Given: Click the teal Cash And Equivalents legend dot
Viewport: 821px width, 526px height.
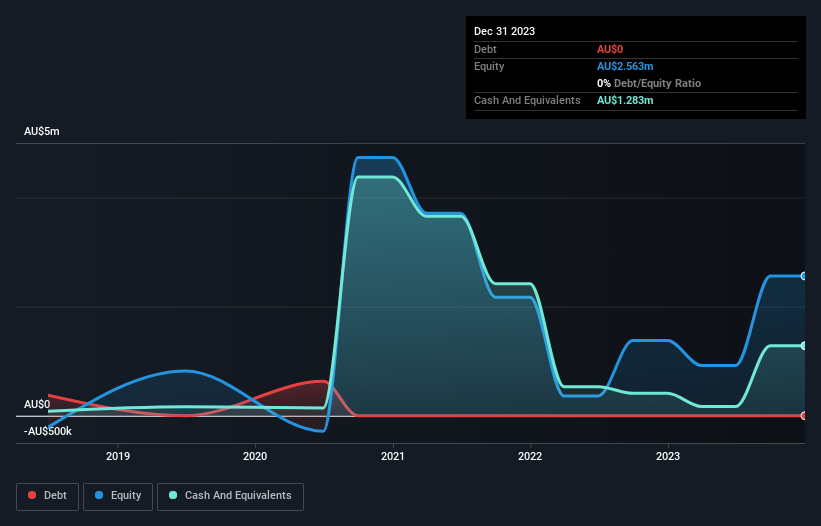Looking at the screenshot, I should 173,495.
